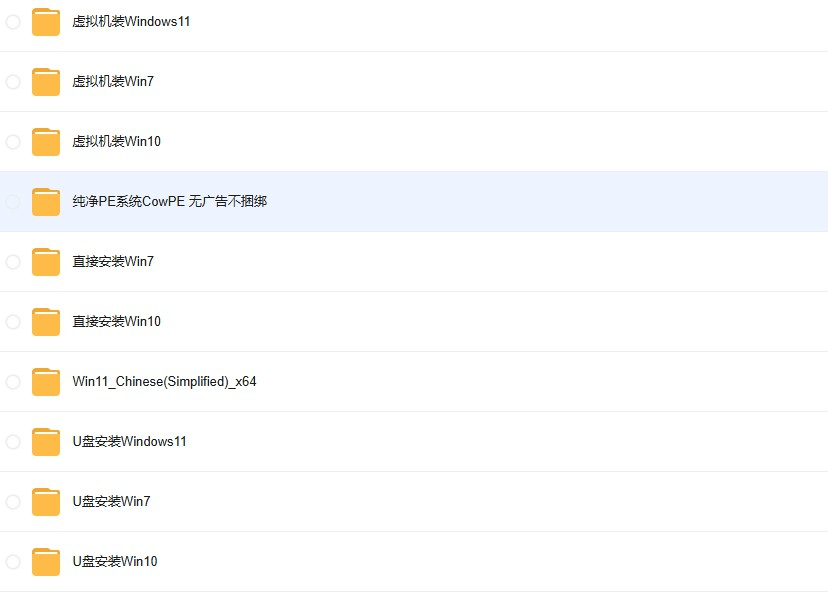Click the folder name U盘安装Windows11
Image resolution: width=828 pixels, height=595 pixels.
(129, 441)
